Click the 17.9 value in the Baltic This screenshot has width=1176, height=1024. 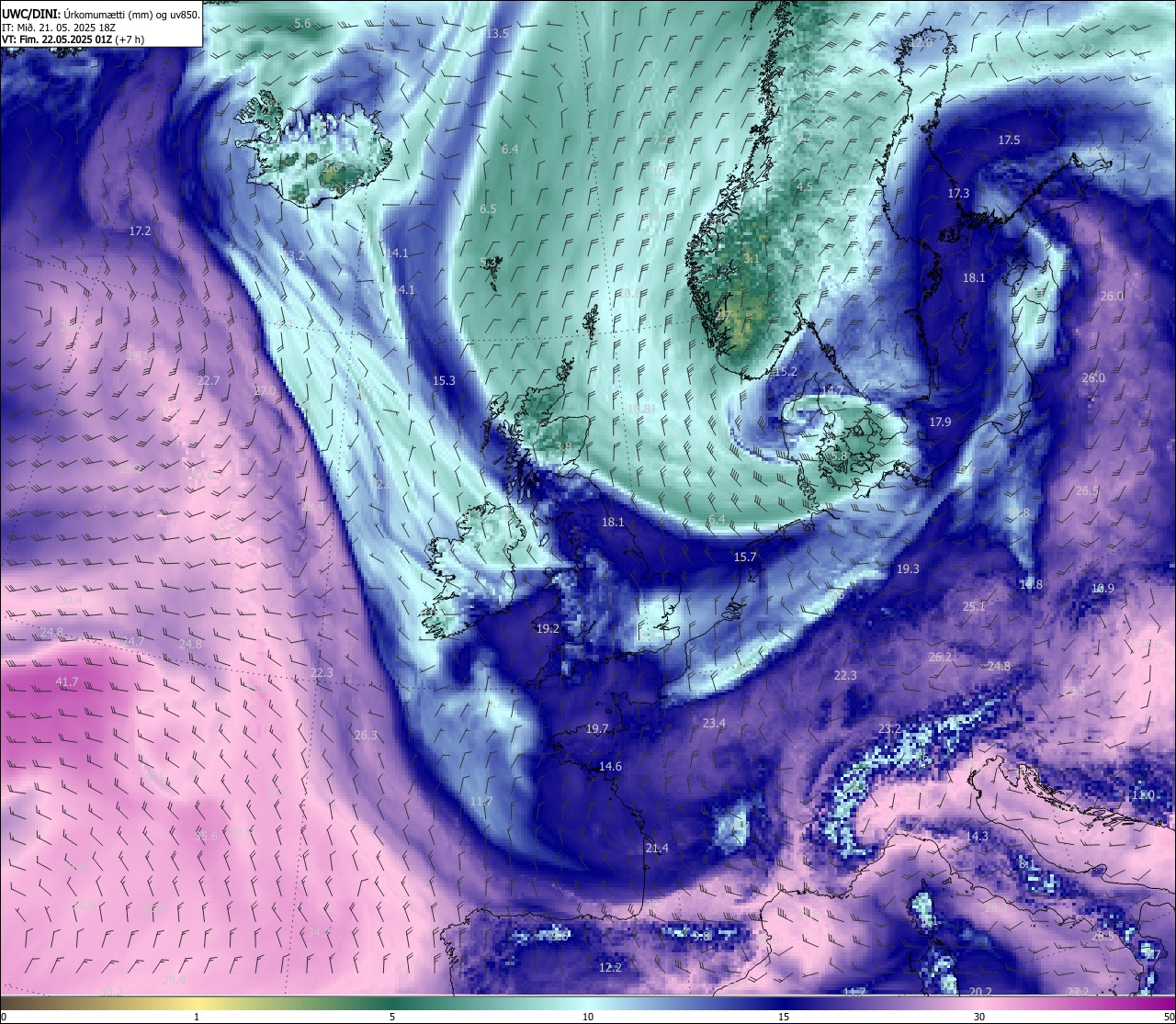click(x=940, y=422)
